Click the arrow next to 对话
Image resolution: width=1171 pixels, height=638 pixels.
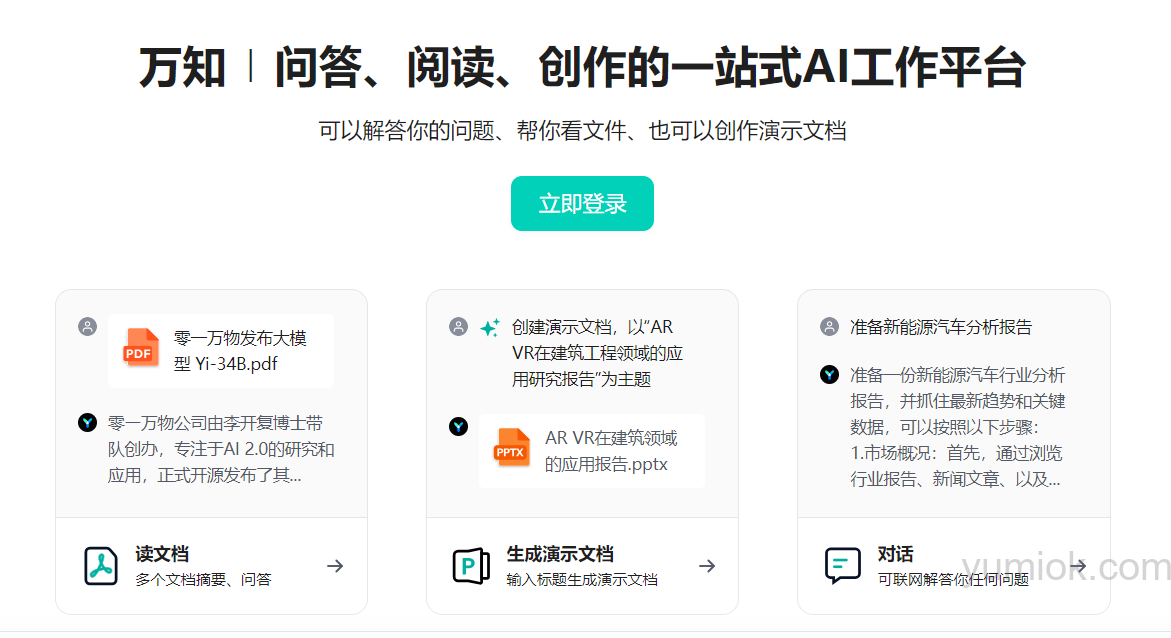point(1078,566)
